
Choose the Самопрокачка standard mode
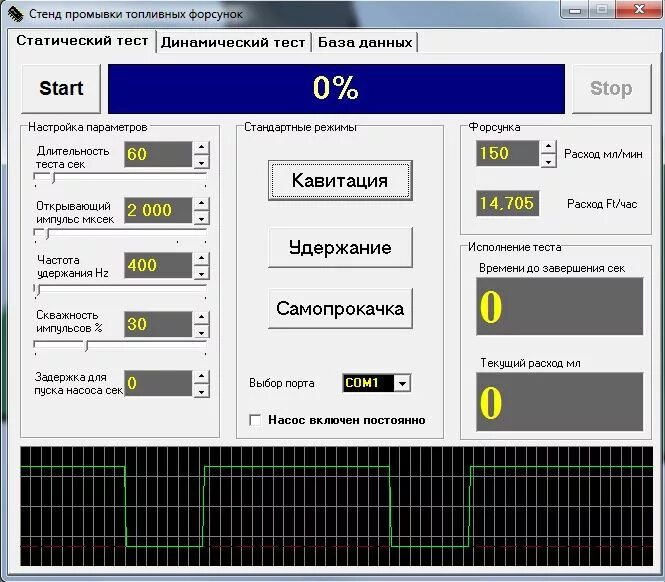340,308
